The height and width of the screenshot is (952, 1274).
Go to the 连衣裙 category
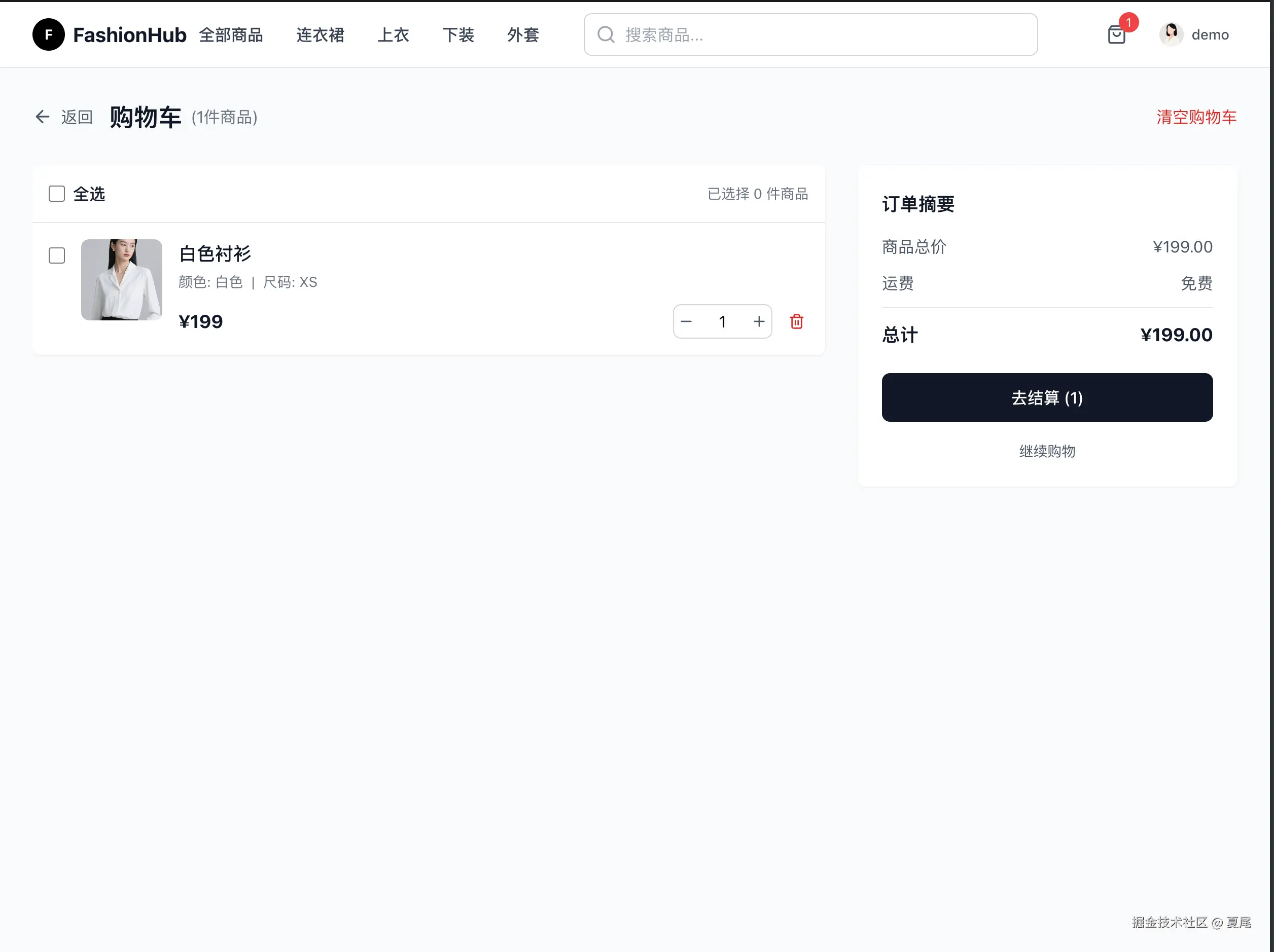click(x=320, y=35)
